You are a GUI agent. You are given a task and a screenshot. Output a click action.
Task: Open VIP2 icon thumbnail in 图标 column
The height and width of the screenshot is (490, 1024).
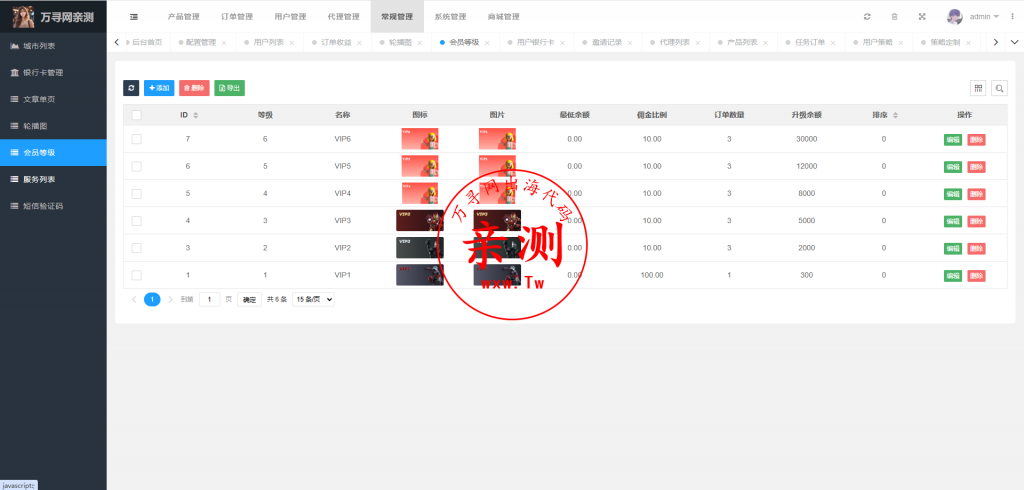[420, 248]
